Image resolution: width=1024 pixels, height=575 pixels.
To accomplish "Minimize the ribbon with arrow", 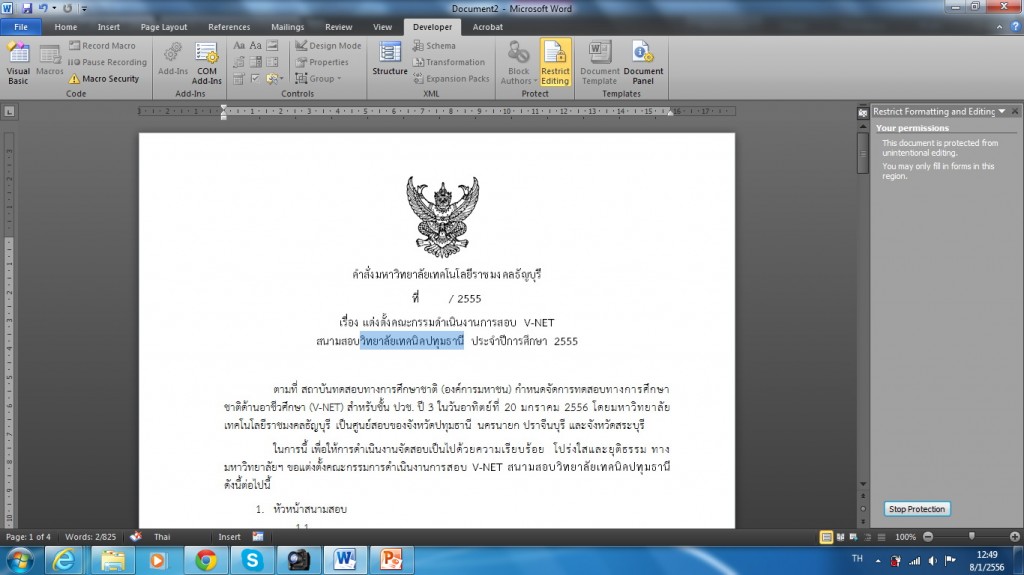I will pos(999,27).
